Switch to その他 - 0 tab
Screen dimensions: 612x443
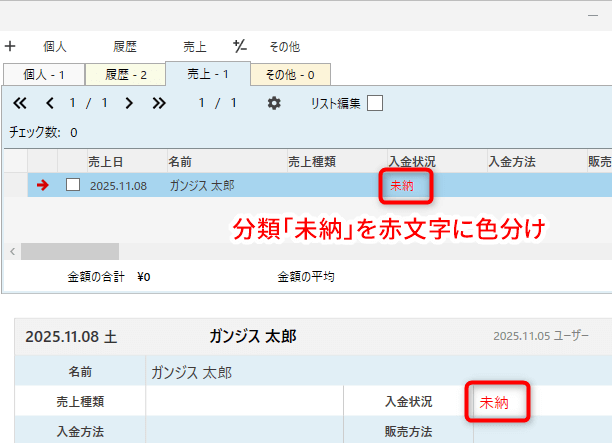tap(289, 74)
